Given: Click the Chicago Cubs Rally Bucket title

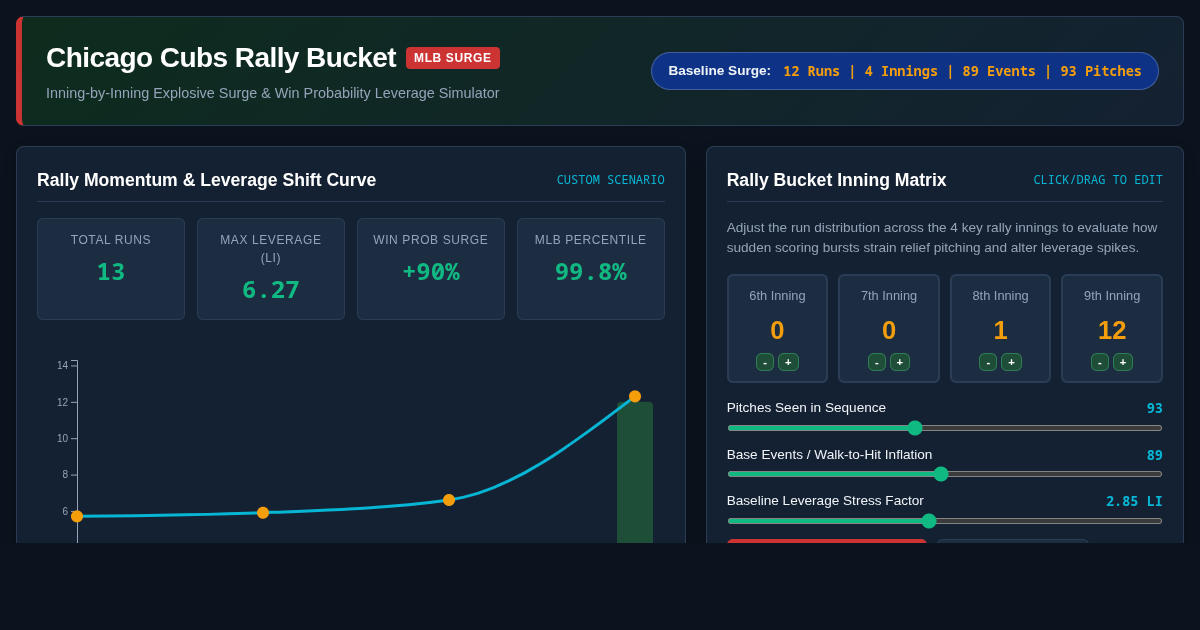Looking at the screenshot, I should pos(221,58).
